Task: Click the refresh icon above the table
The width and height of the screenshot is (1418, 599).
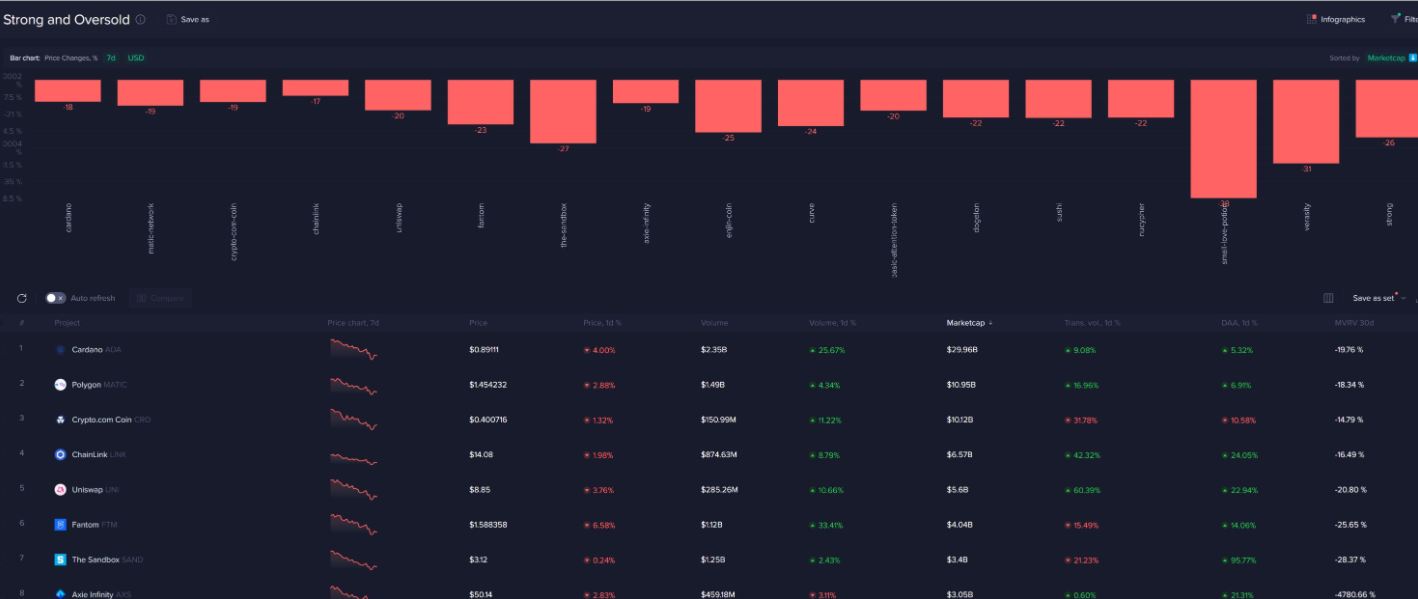Action: 22,298
